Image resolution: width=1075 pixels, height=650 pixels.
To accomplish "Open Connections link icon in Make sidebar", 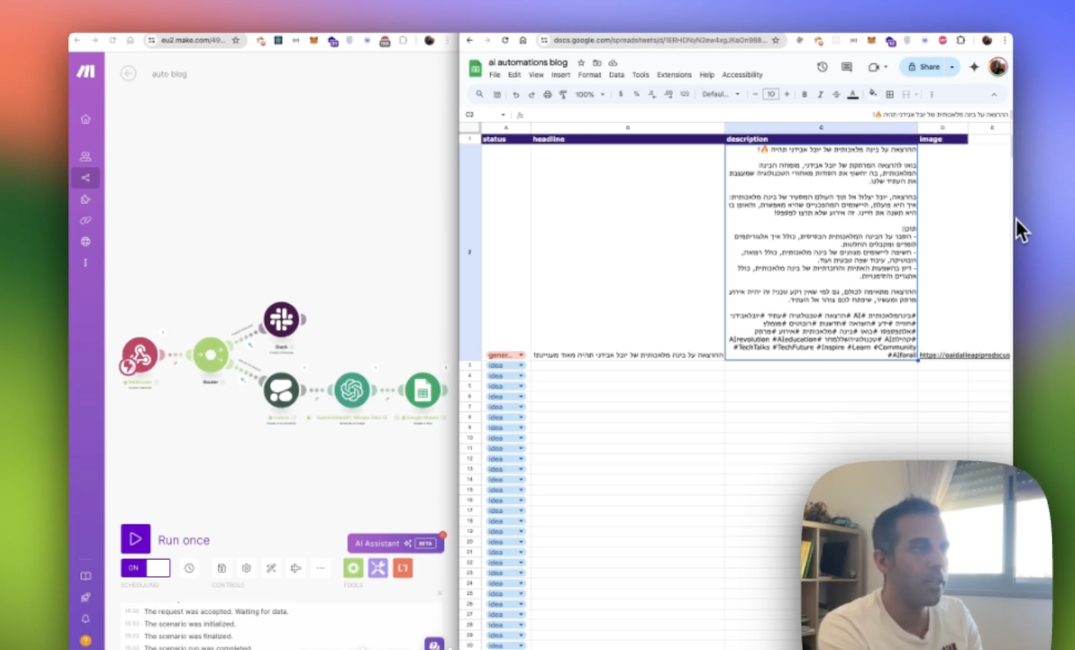I will click(86, 221).
